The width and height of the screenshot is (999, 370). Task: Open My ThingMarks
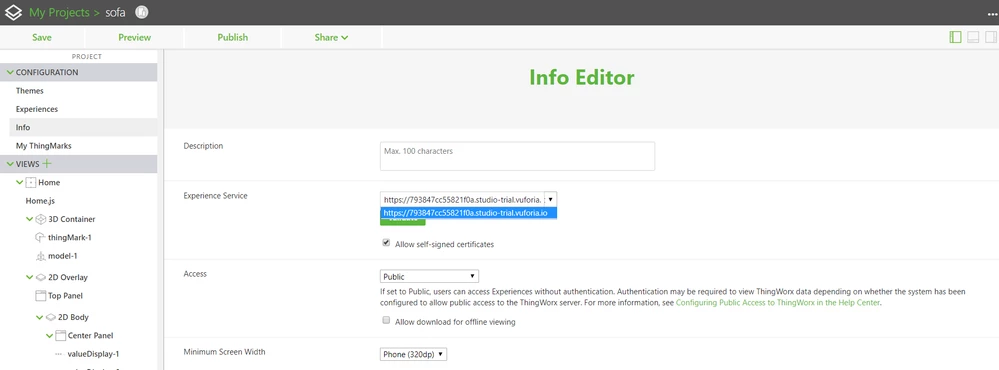(x=43, y=146)
